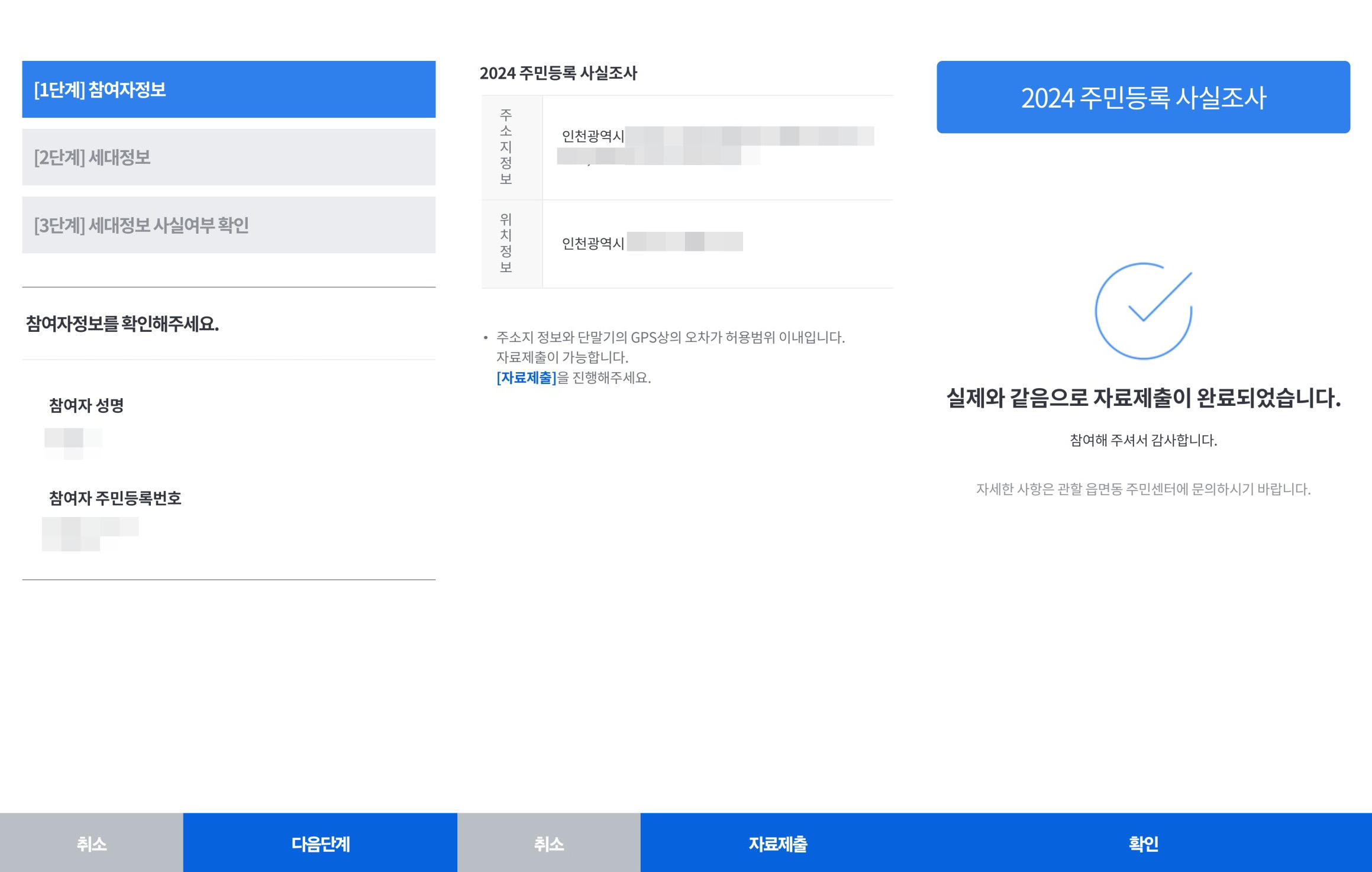Click the 2024 주민등록 사실조사 middle panel title

[558, 73]
